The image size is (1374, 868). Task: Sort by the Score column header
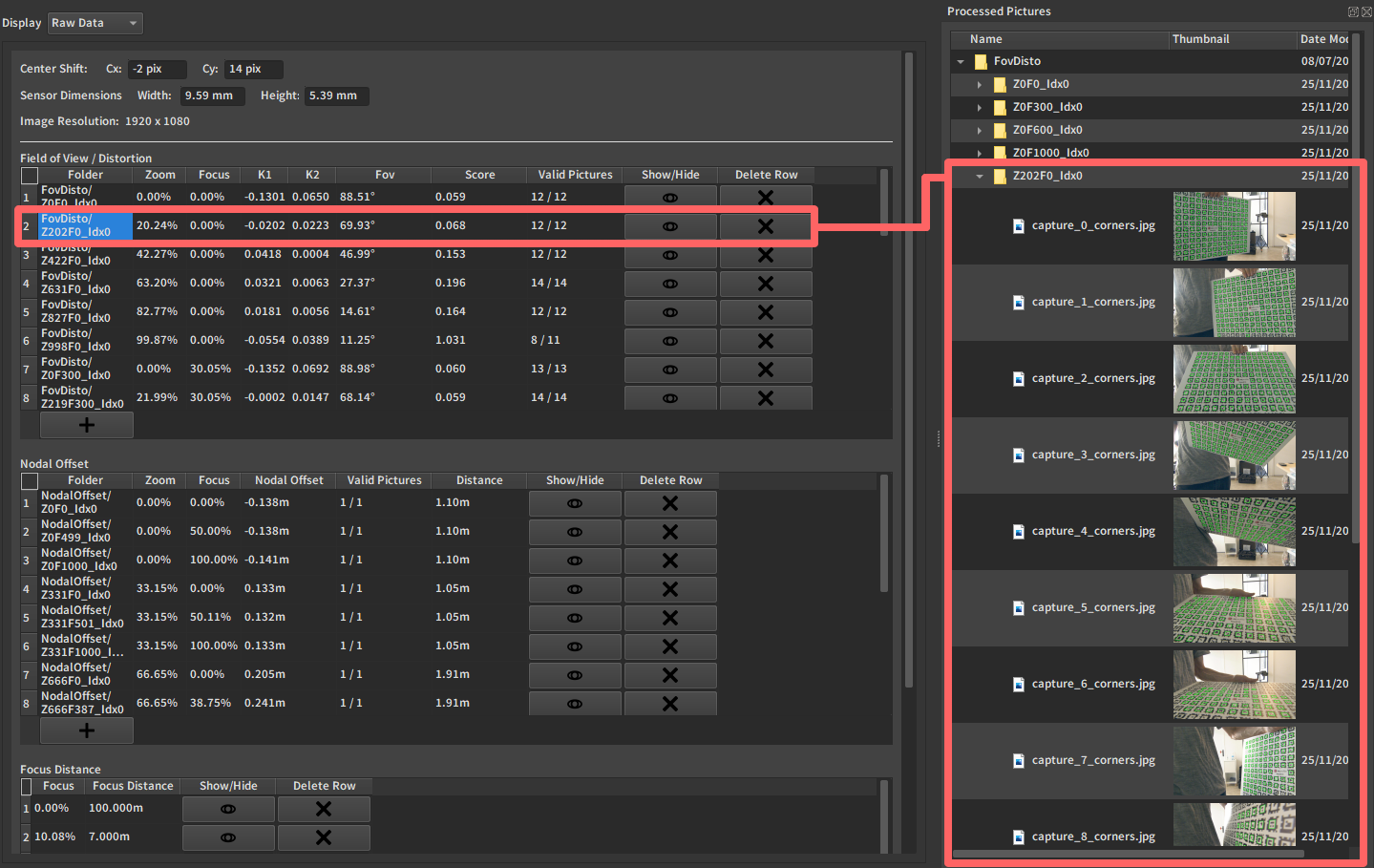[479, 175]
